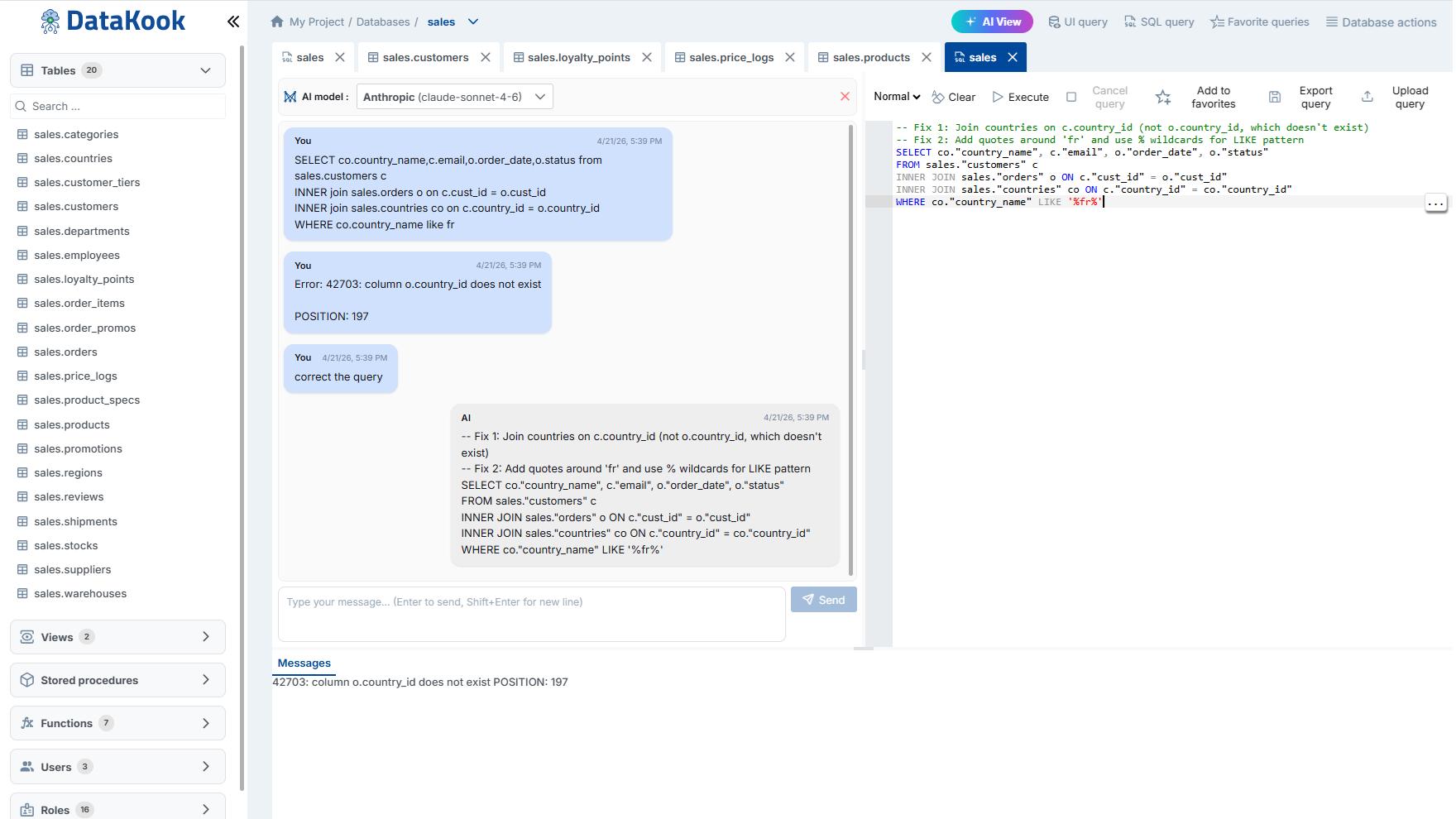Close the first sales tab
Viewport: 1456px width, 819px height.
pos(340,57)
